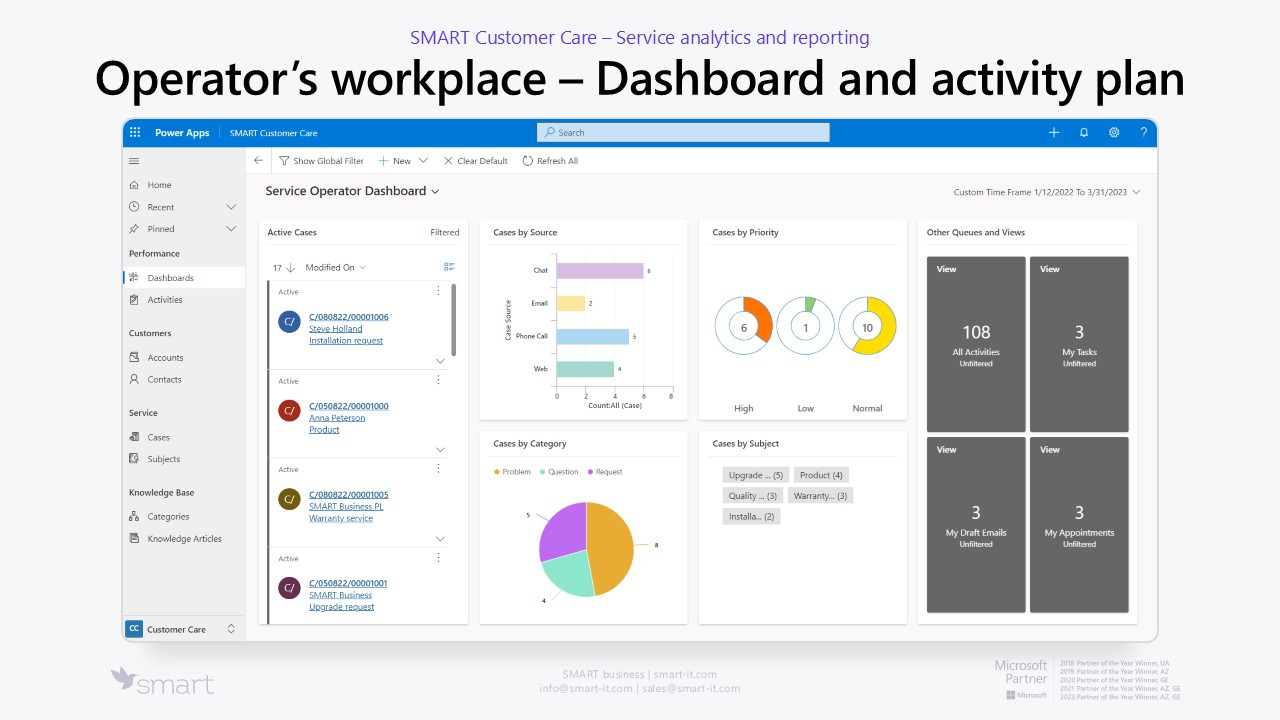This screenshot has width=1280, height=720.
Task: Filter by the Installa... (2) subject tag
Action: tap(751, 517)
